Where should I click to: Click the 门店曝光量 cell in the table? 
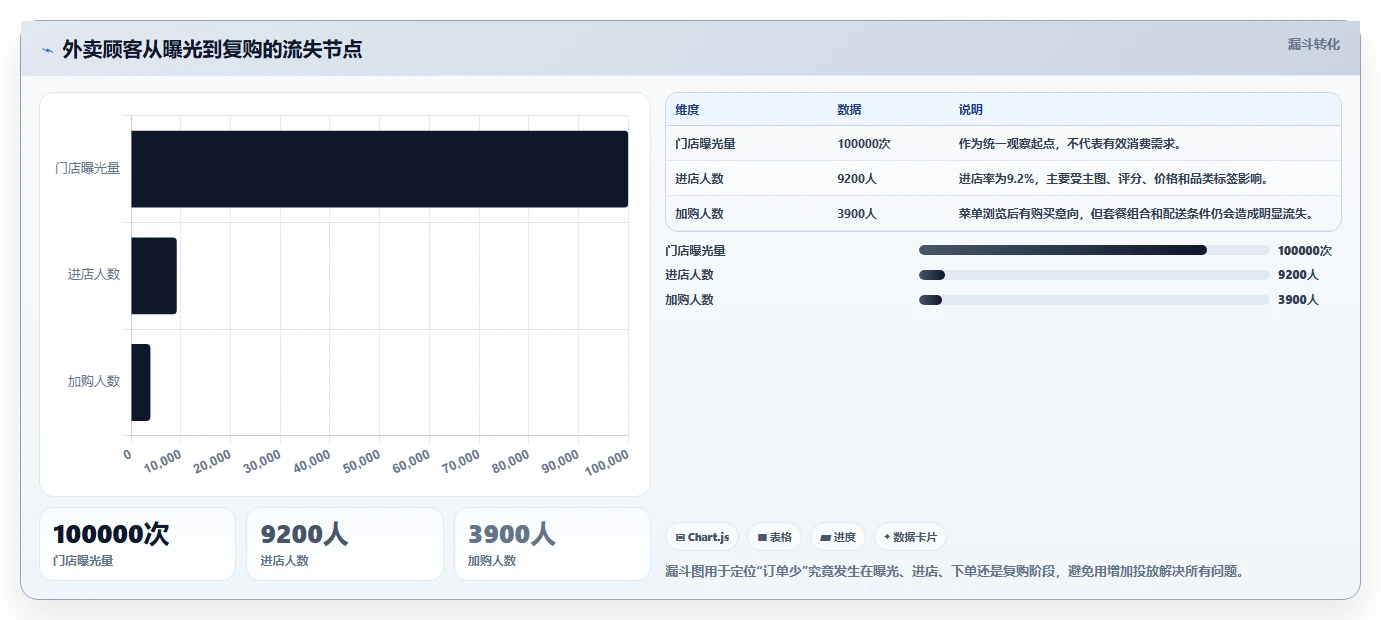click(706, 144)
